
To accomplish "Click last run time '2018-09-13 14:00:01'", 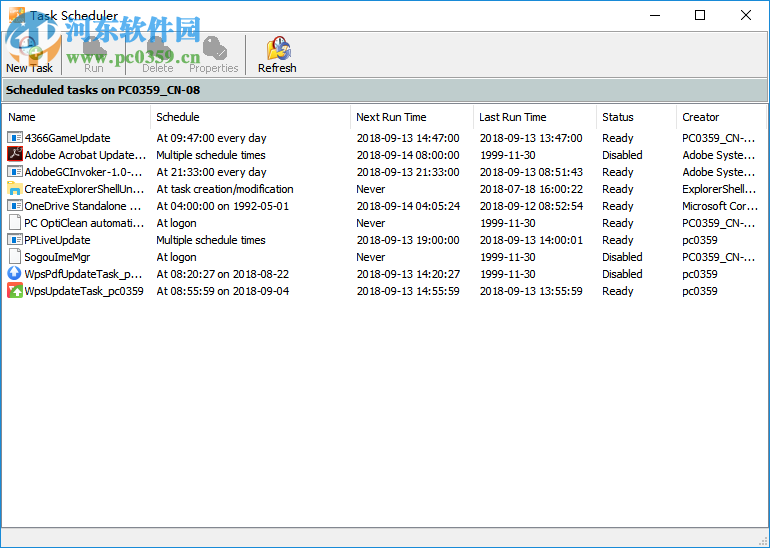I will 531,240.
